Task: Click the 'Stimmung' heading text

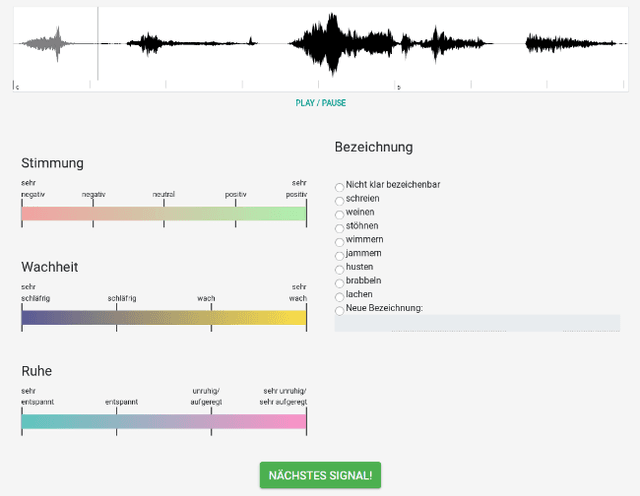Action: [x=52, y=163]
